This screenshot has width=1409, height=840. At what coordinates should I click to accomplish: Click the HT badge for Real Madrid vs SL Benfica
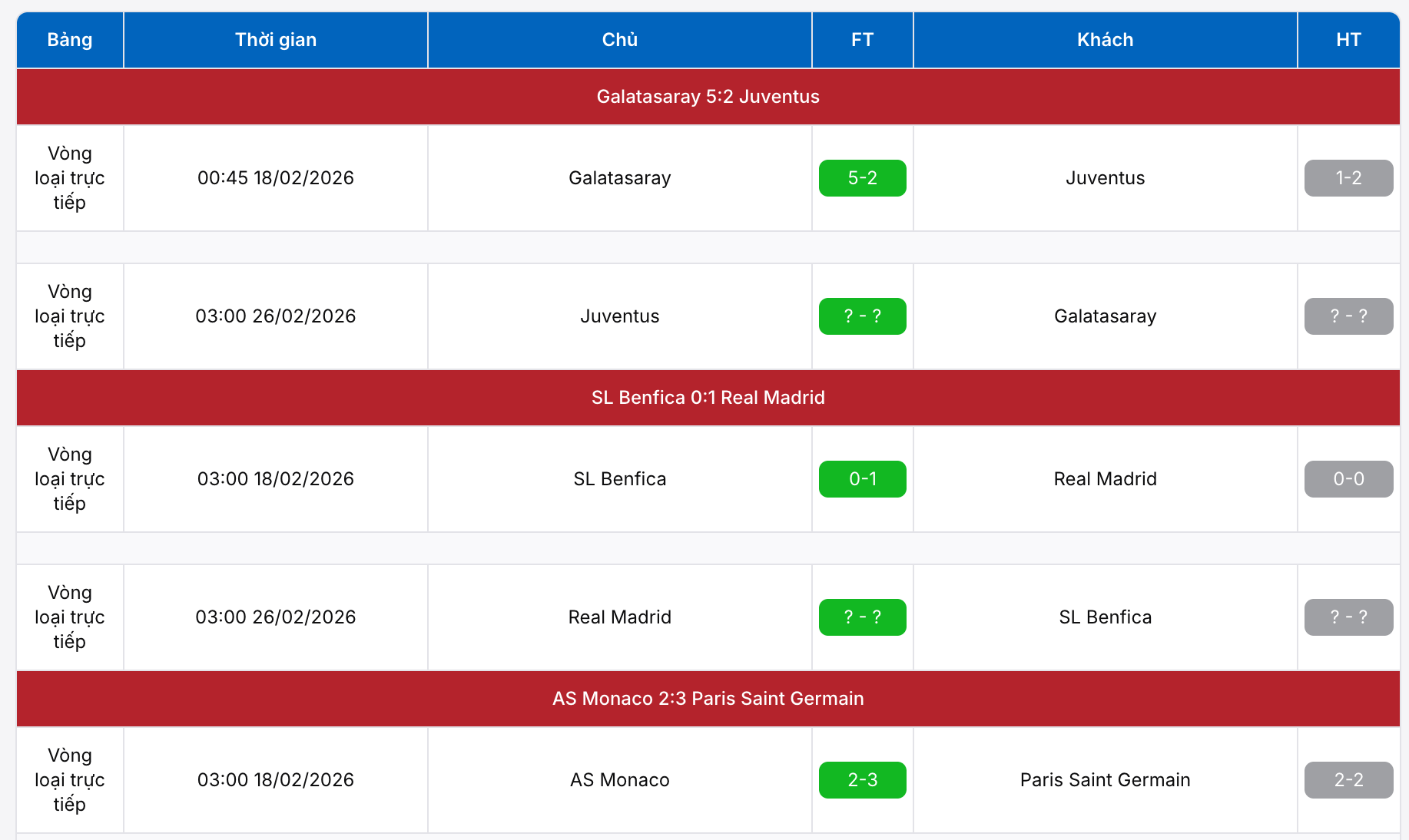[1348, 617]
